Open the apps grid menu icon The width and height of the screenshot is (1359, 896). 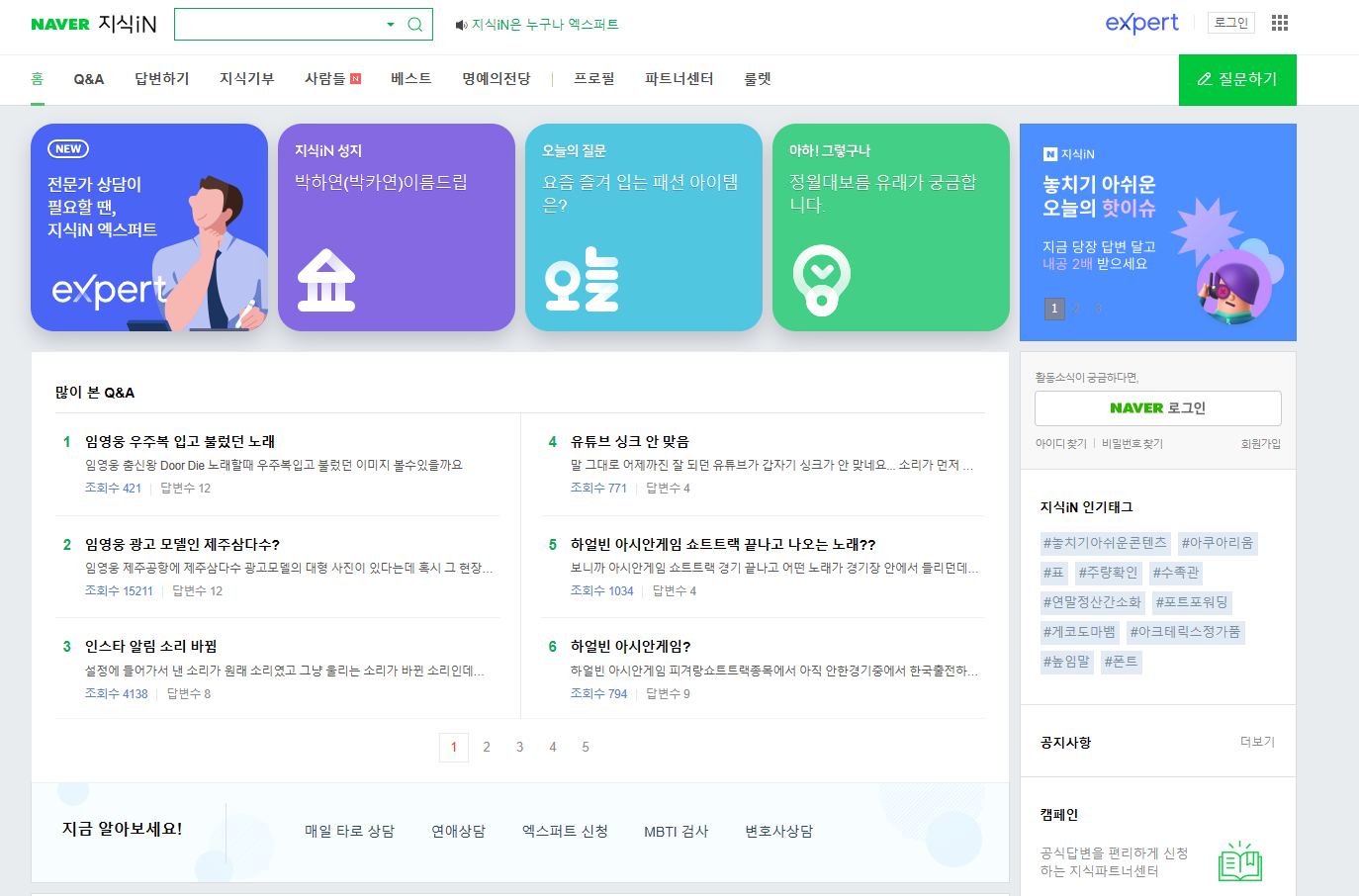1280,23
